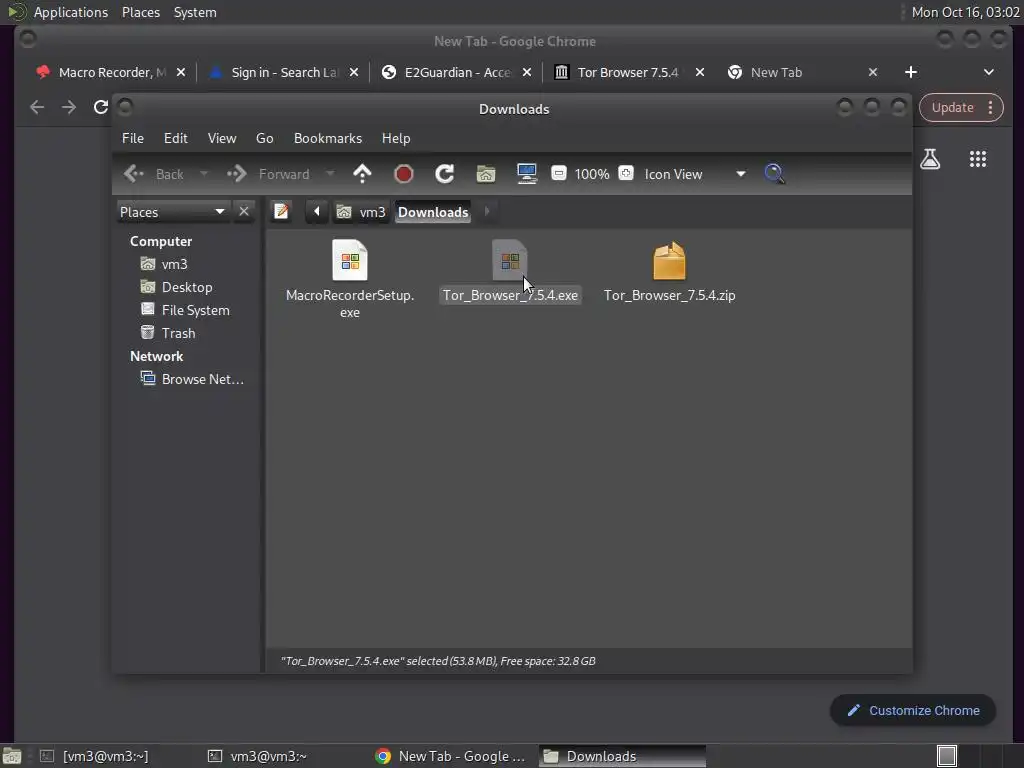Click the vm3 path bar button
The height and width of the screenshot is (768, 1024).
pyautogui.click(x=361, y=212)
